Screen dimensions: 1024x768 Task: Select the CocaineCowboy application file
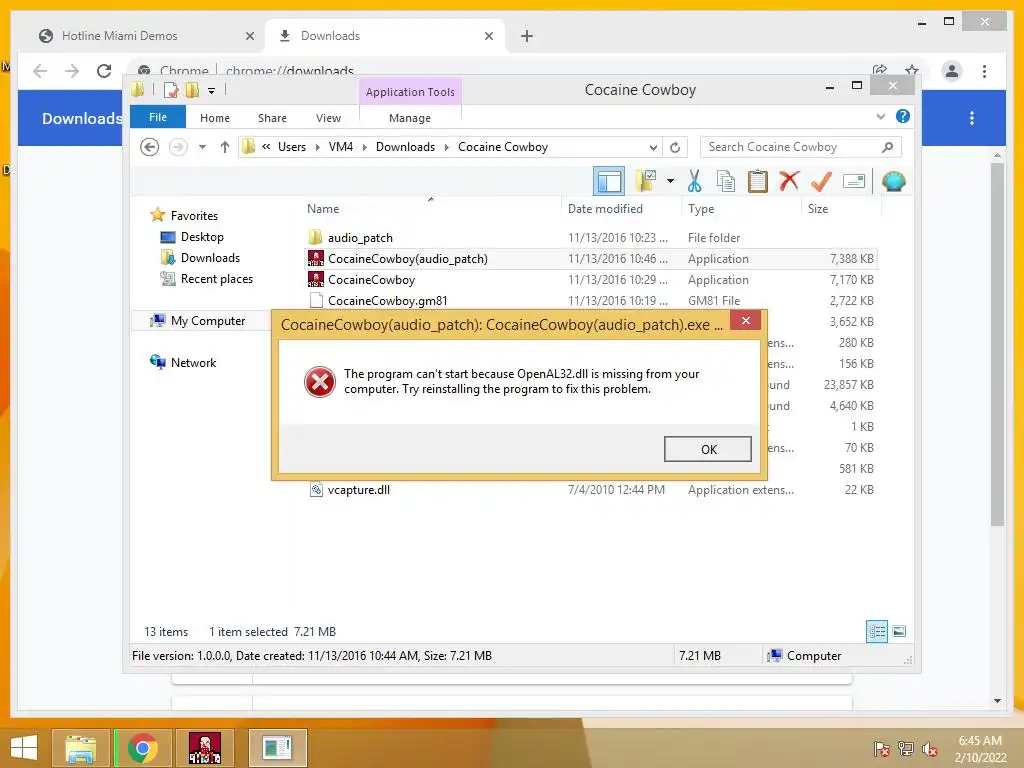click(x=590, y=280)
